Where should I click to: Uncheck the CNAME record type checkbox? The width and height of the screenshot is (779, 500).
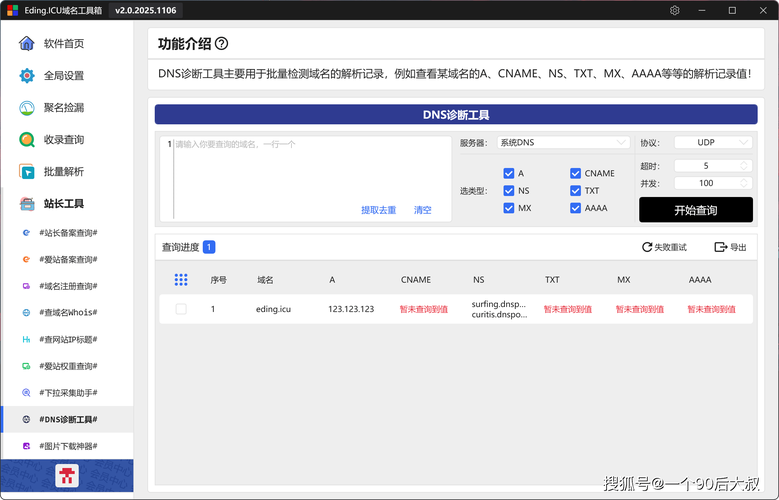click(x=575, y=173)
